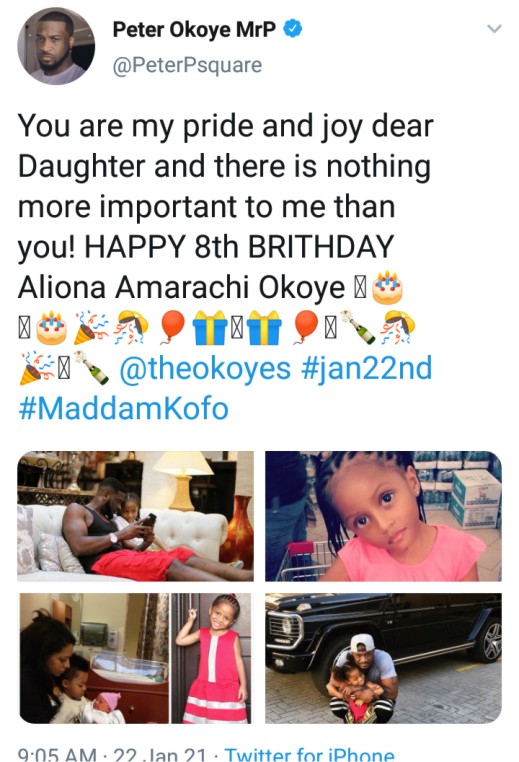Click the first red balloon emoji

pos(173,327)
